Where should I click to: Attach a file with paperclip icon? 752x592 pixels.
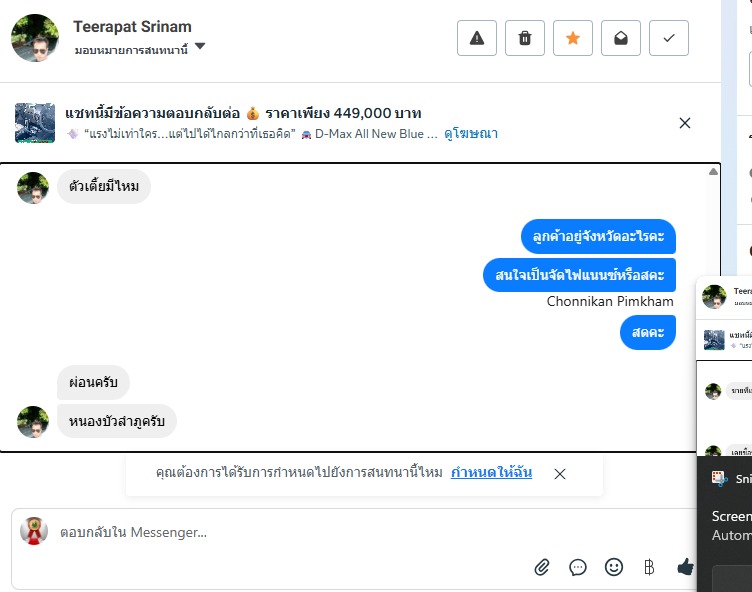542,568
